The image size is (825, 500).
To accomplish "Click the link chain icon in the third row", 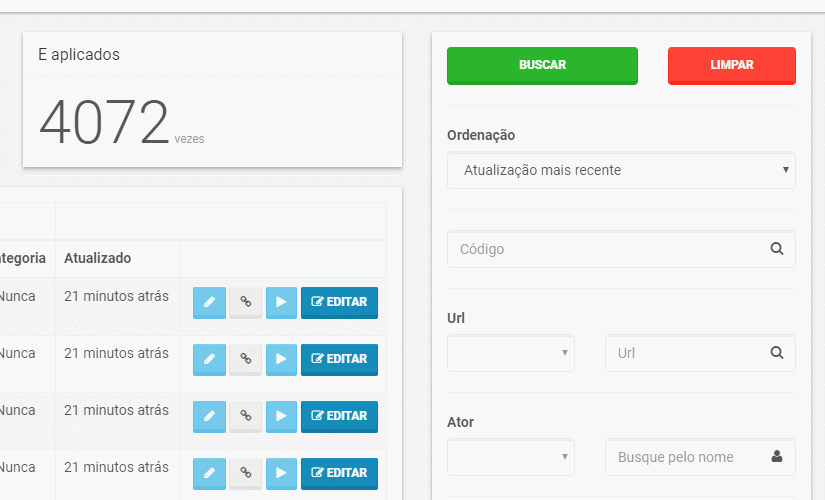I will tap(246, 416).
